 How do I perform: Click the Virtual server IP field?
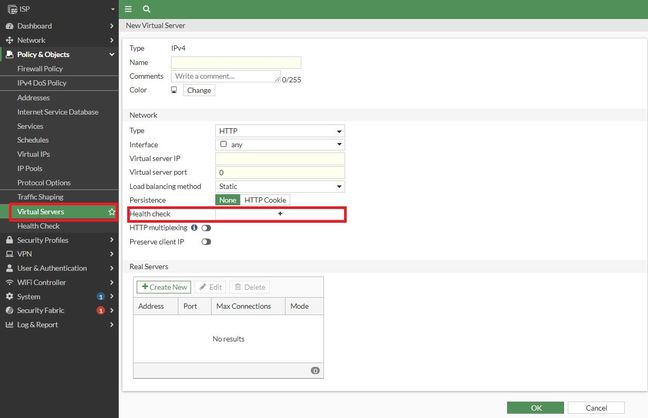[x=280, y=159]
